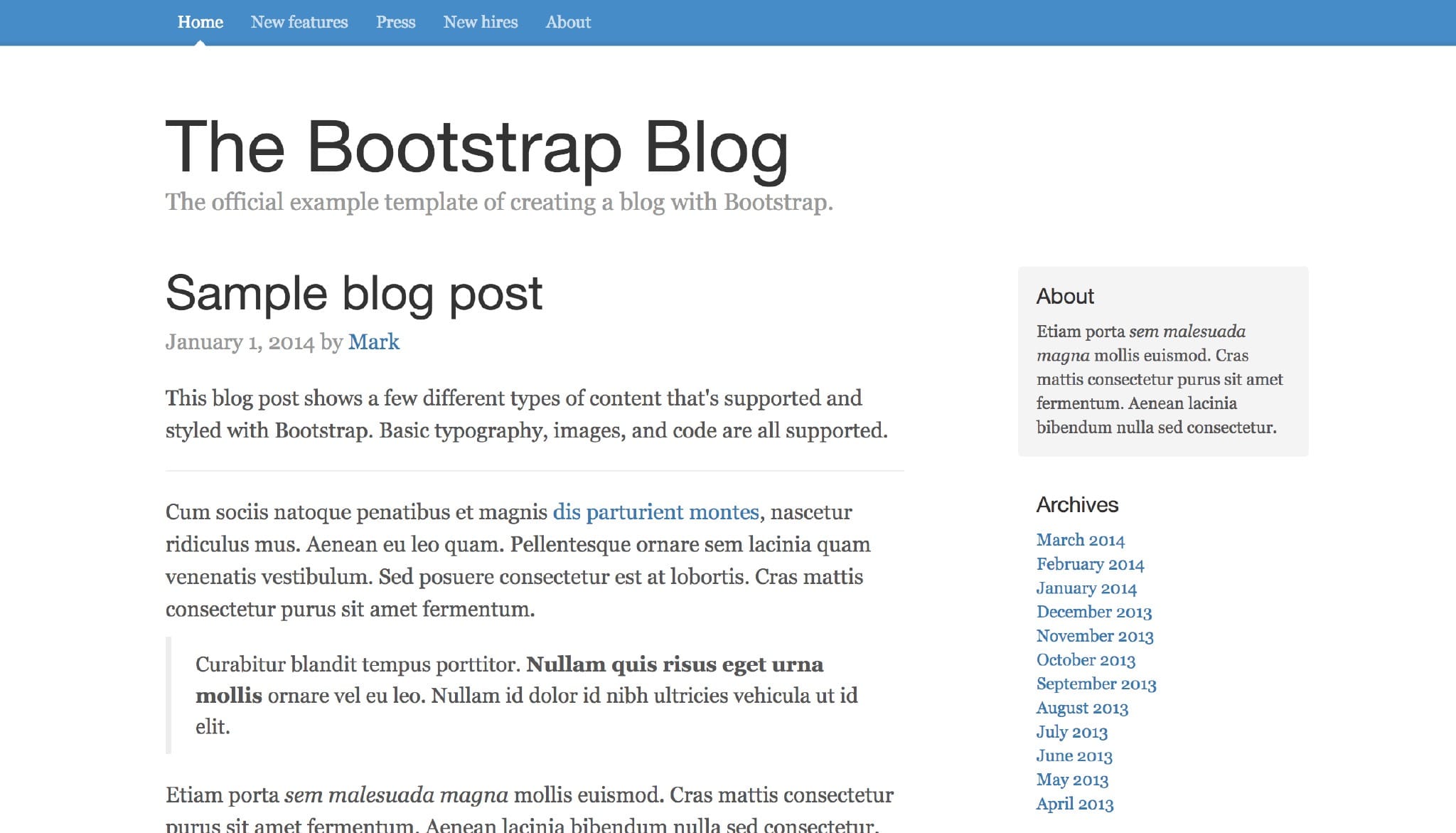Open the New features nav link

pos(299,22)
